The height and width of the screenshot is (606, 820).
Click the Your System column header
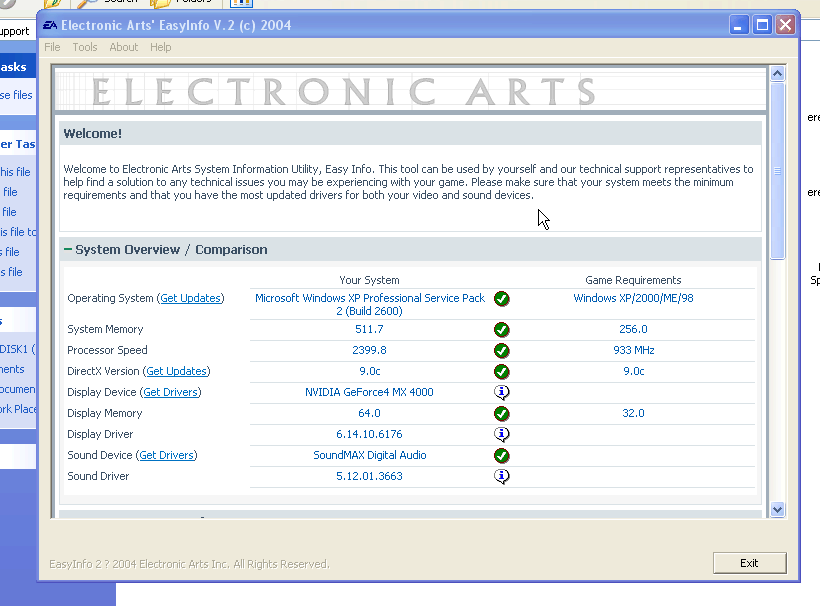tap(369, 280)
